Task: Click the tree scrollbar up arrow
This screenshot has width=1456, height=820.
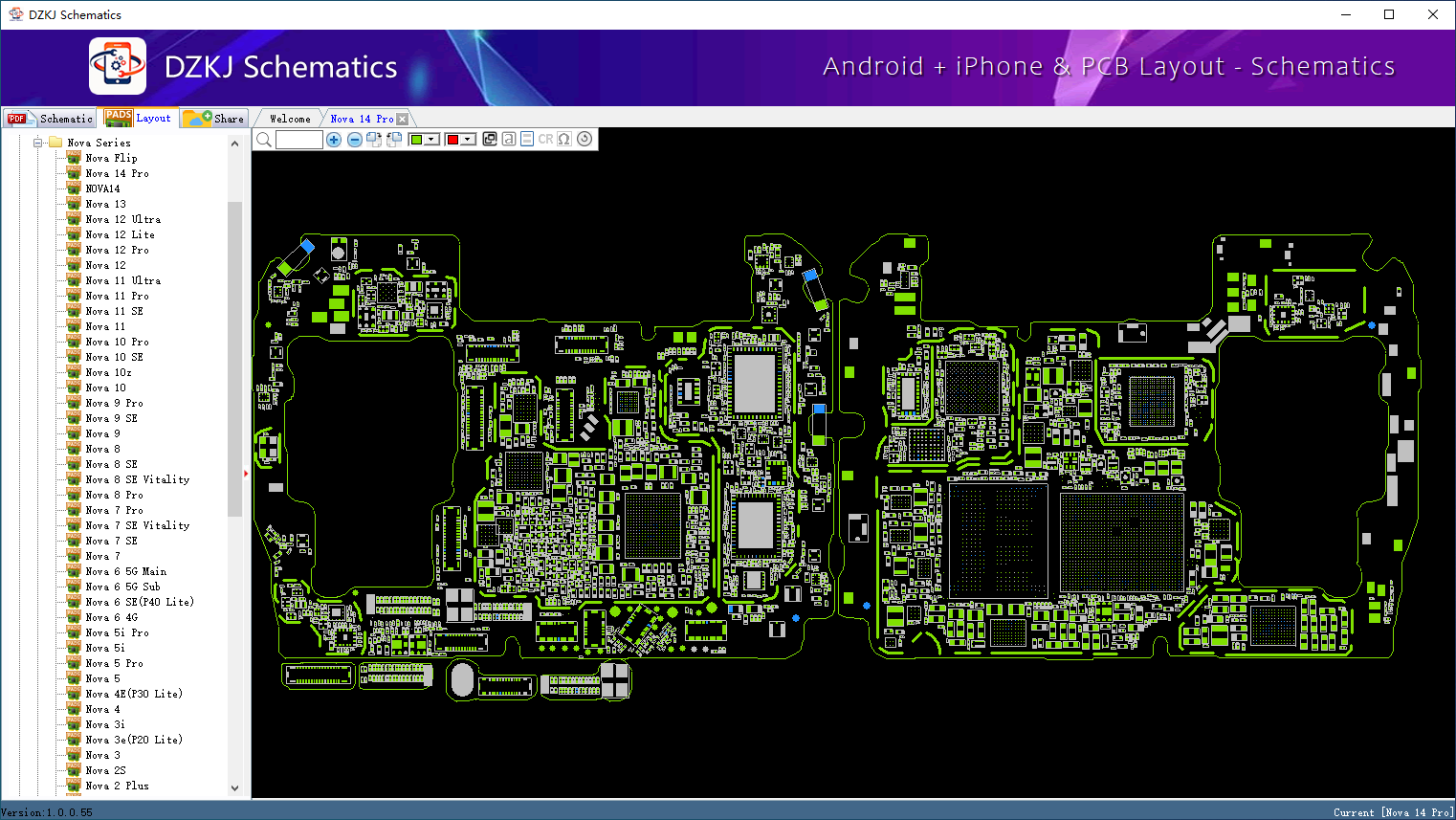Action: [x=234, y=144]
